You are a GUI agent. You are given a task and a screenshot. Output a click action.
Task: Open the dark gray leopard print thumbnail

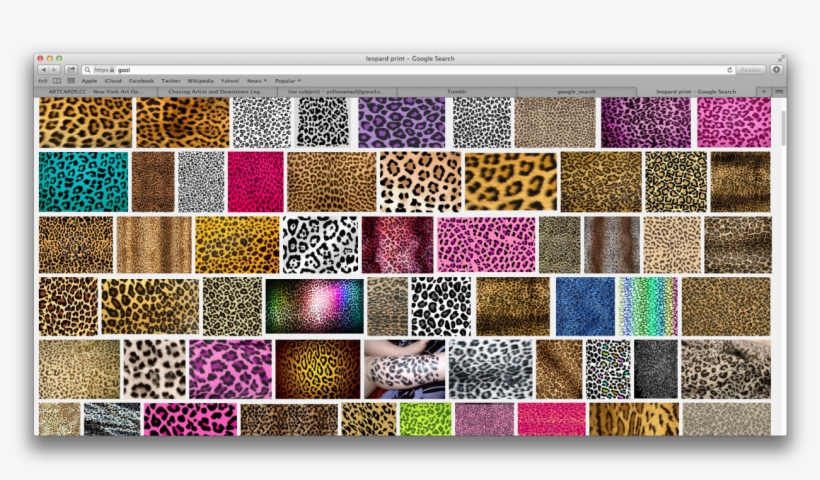pos(656,369)
